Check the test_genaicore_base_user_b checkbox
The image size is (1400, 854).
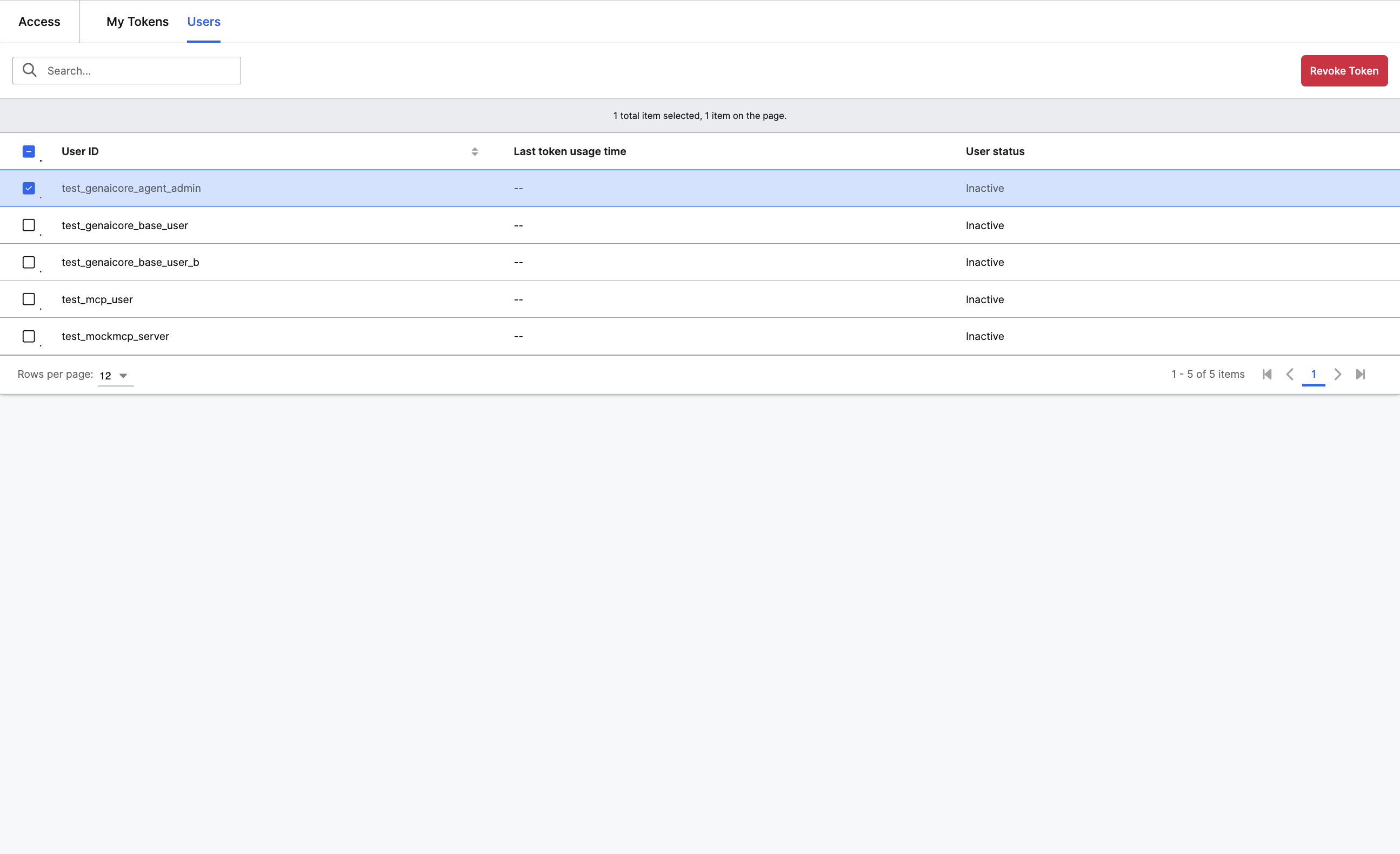(x=29, y=262)
